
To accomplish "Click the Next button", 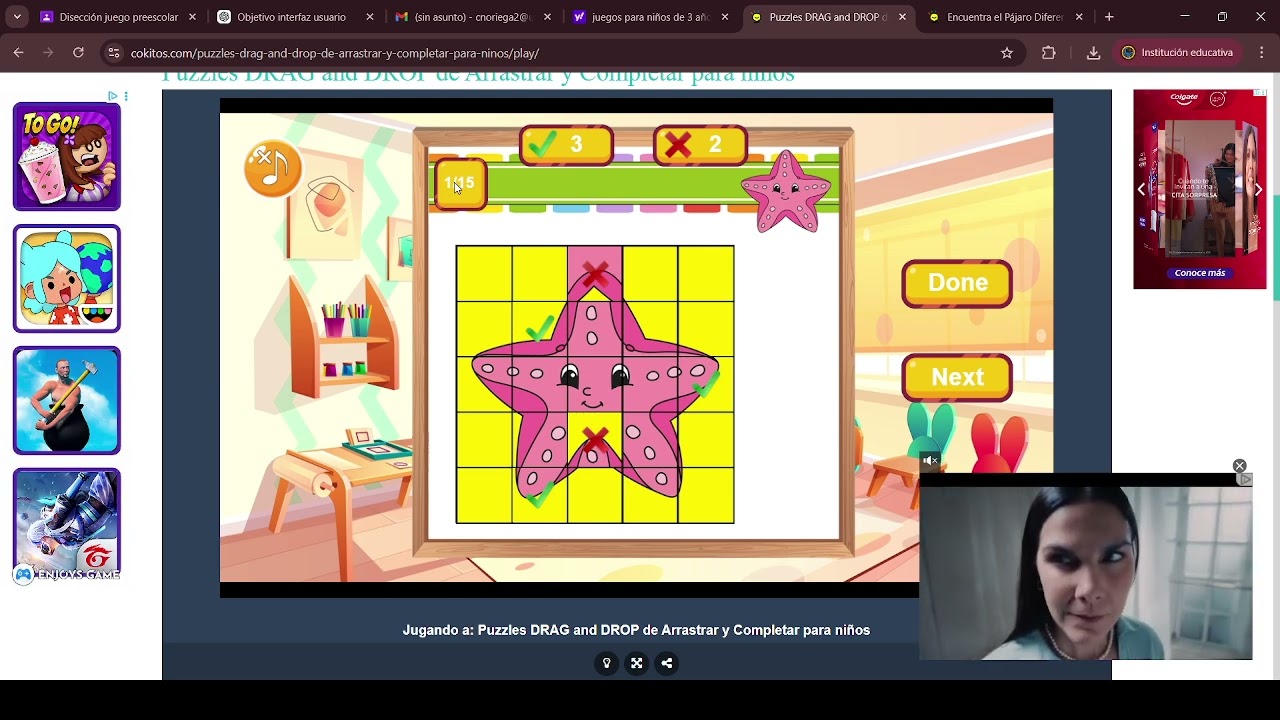I will click(x=957, y=377).
